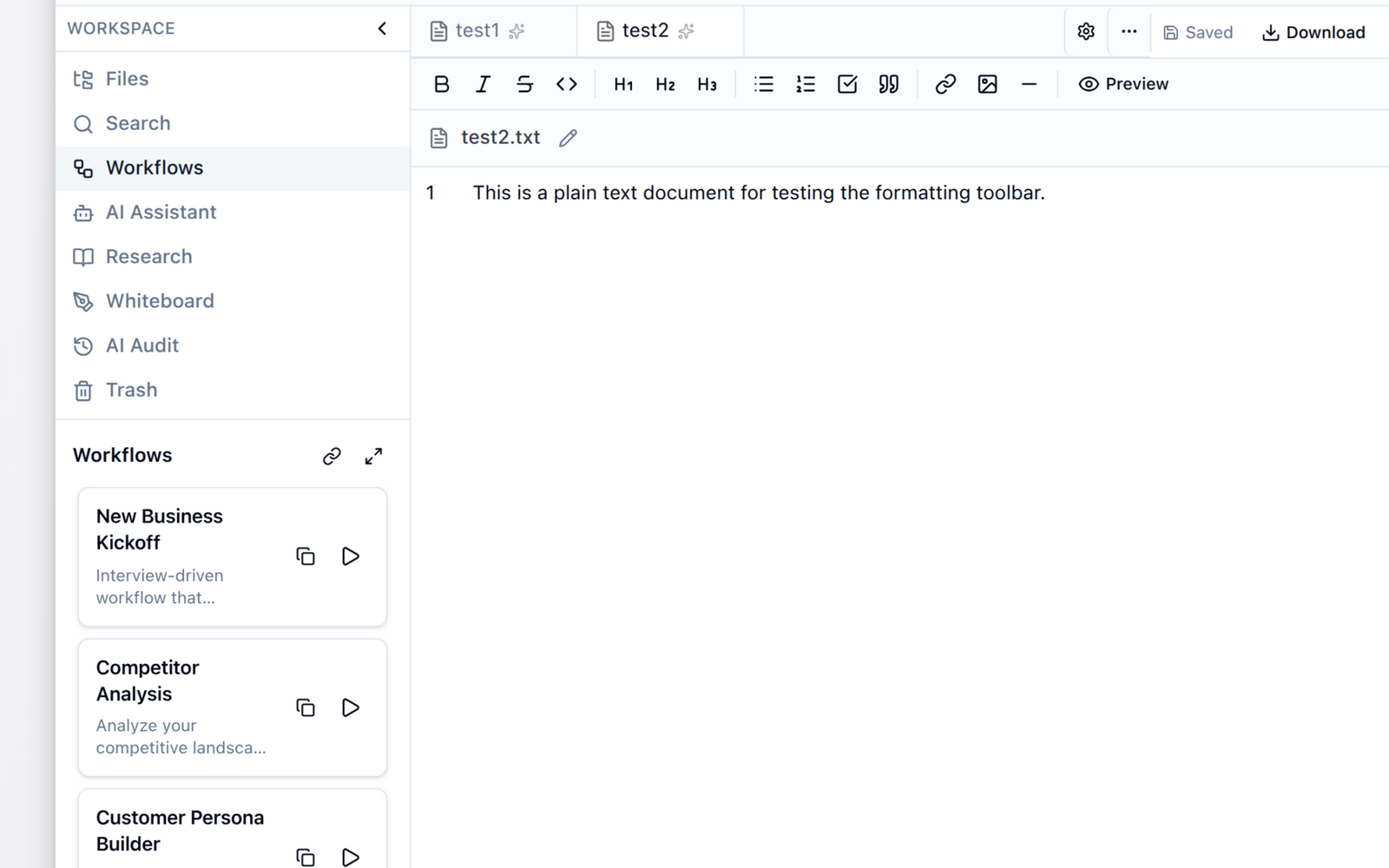Click into the document text line
Viewport: 1389px width, 868px height.
pyautogui.click(x=758, y=193)
